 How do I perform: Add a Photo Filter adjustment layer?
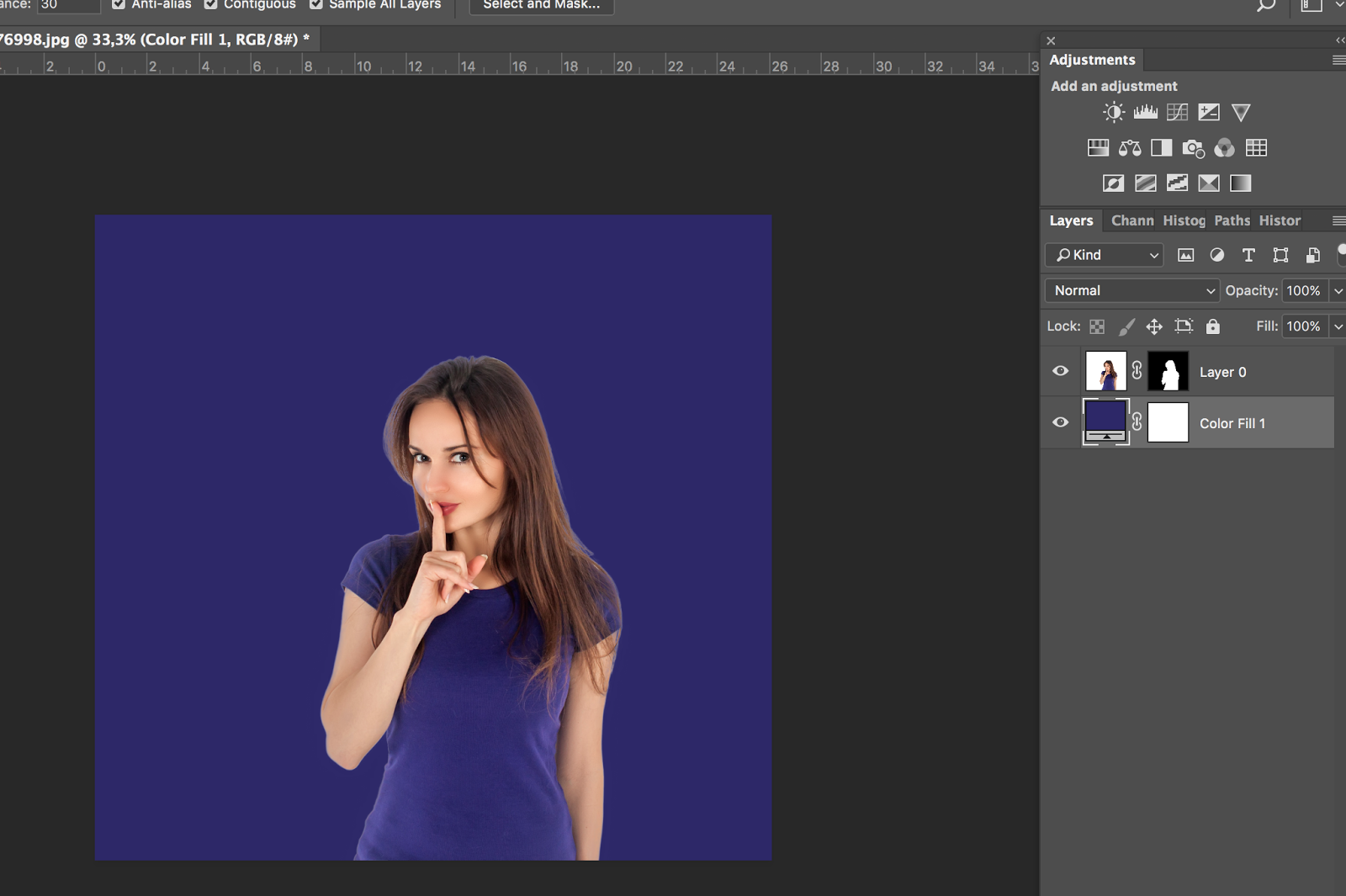coord(1194,148)
